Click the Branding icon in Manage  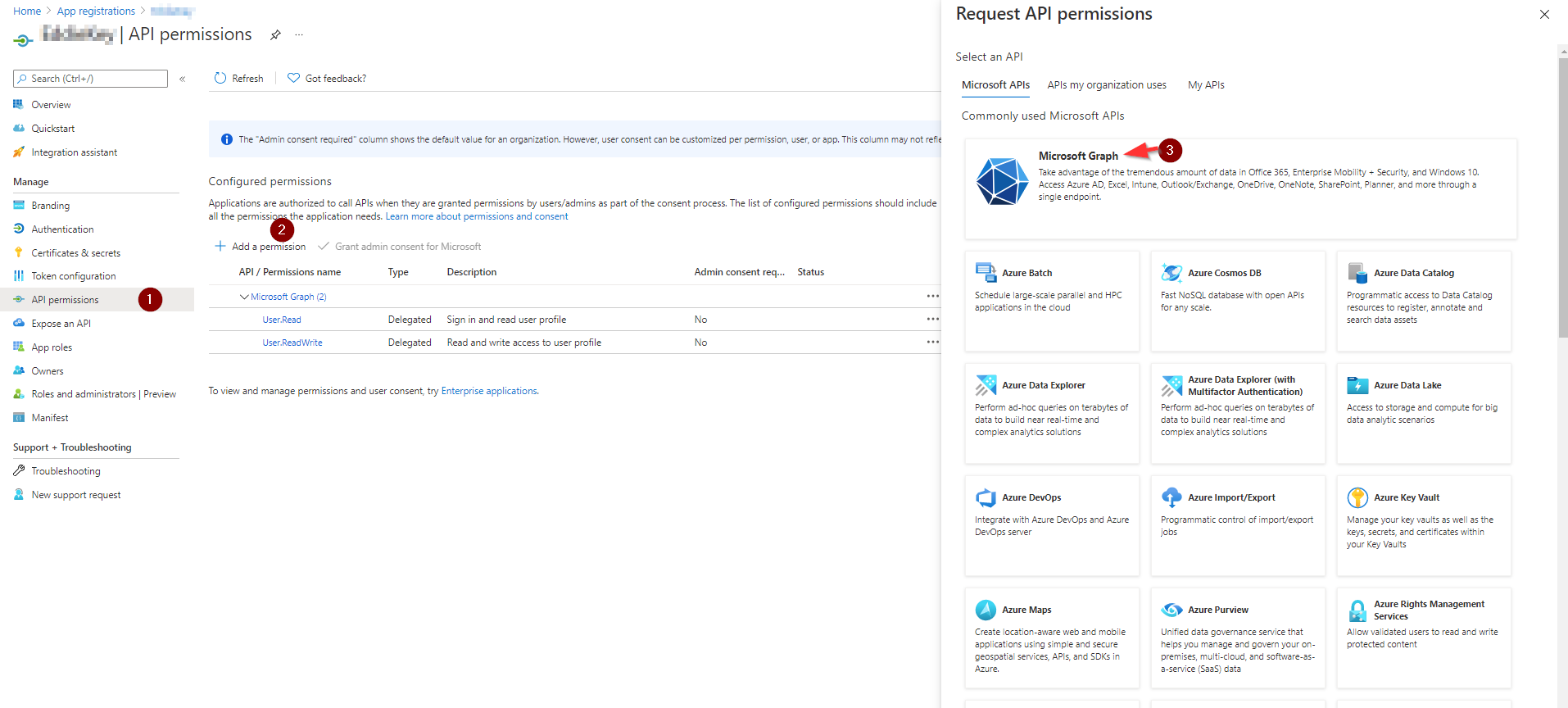click(x=19, y=205)
